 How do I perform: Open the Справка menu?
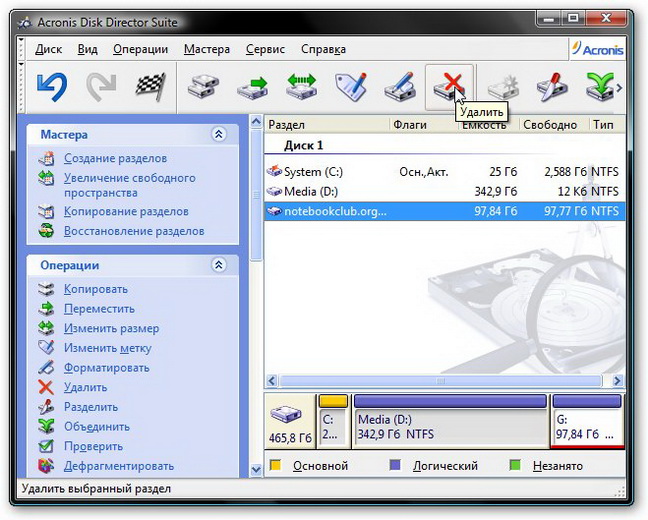pyautogui.click(x=323, y=49)
